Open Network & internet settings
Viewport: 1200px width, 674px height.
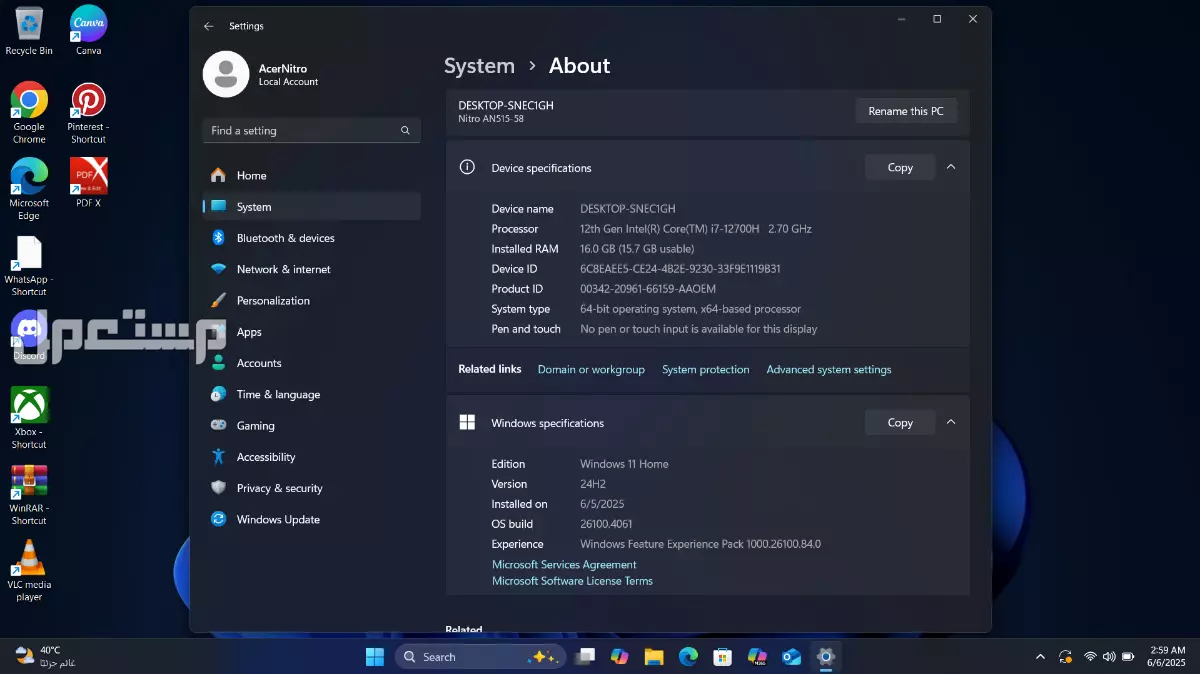(x=311, y=269)
